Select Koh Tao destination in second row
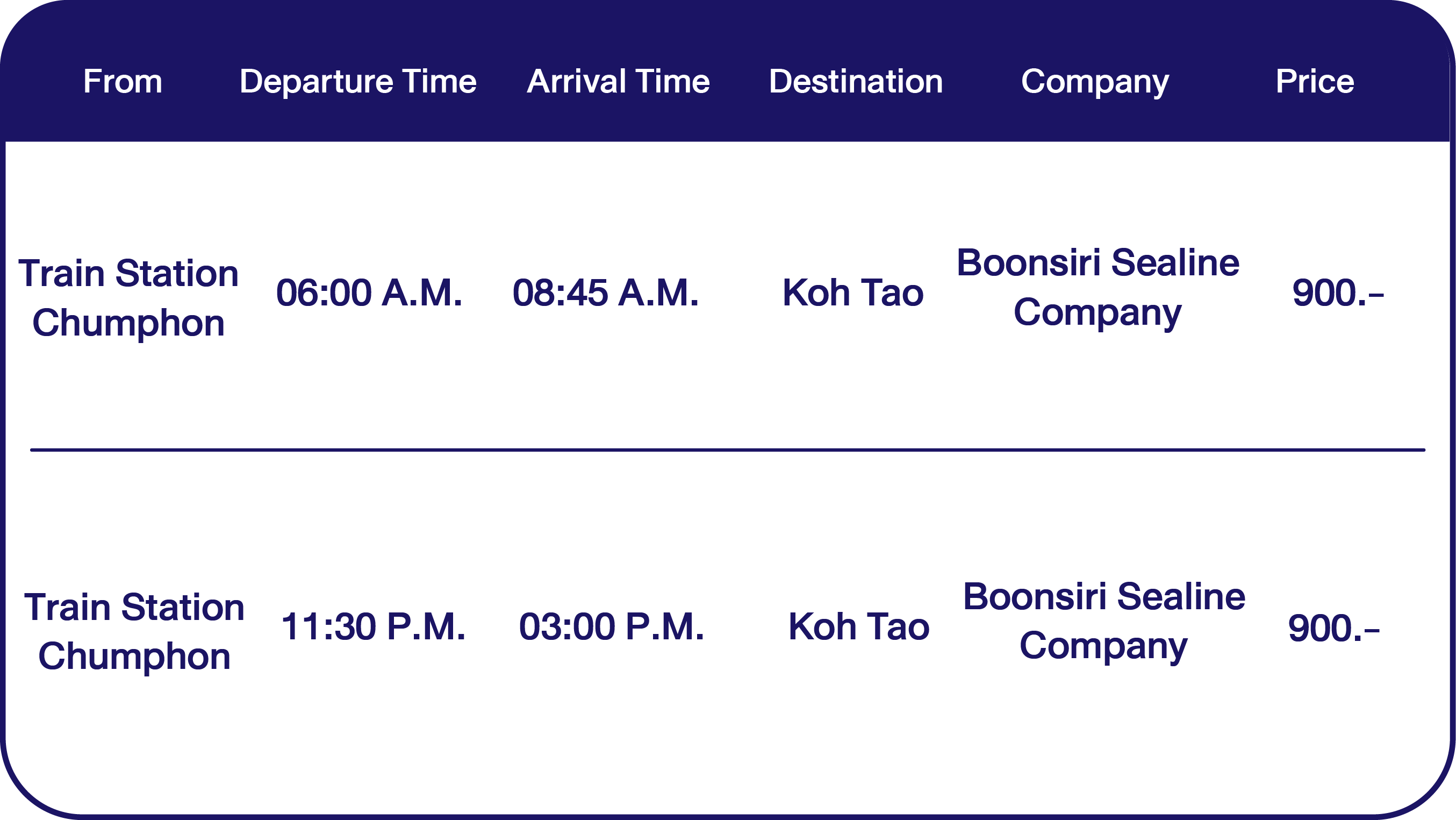The height and width of the screenshot is (820, 1456). click(x=858, y=626)
